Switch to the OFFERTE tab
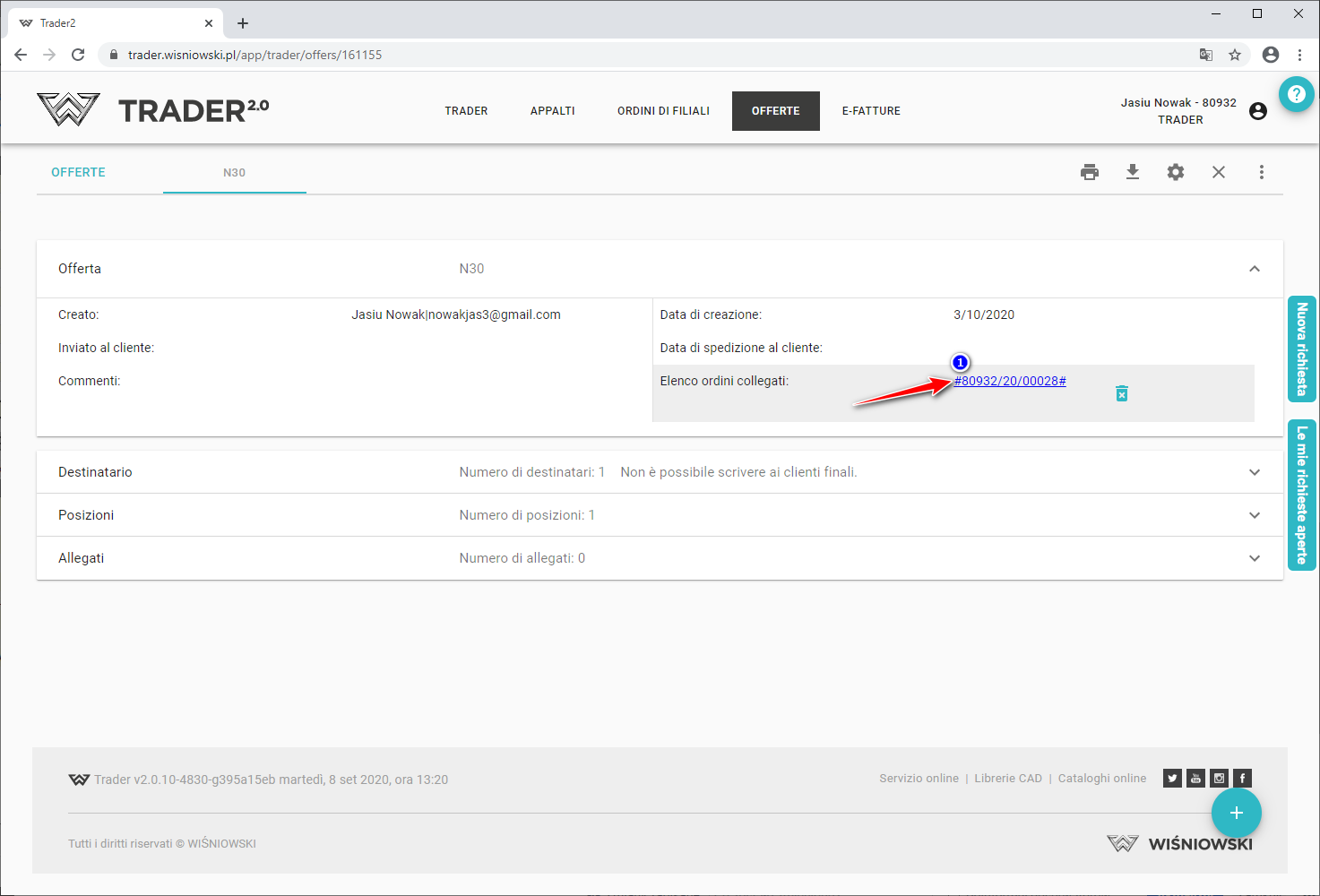Viewport: 1320px width, 896px height. (x=79, y=172)
